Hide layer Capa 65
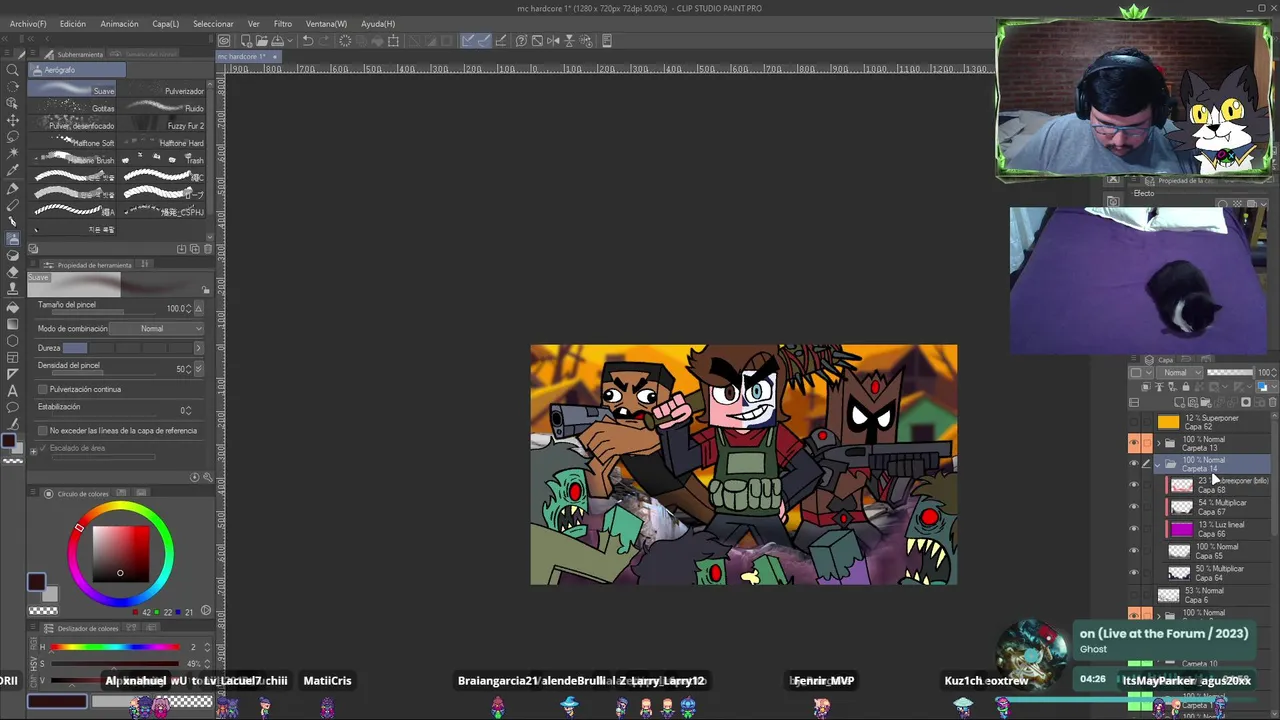Image resolution: width=1280 pixels, height=720 pixels. (1134, 551)
